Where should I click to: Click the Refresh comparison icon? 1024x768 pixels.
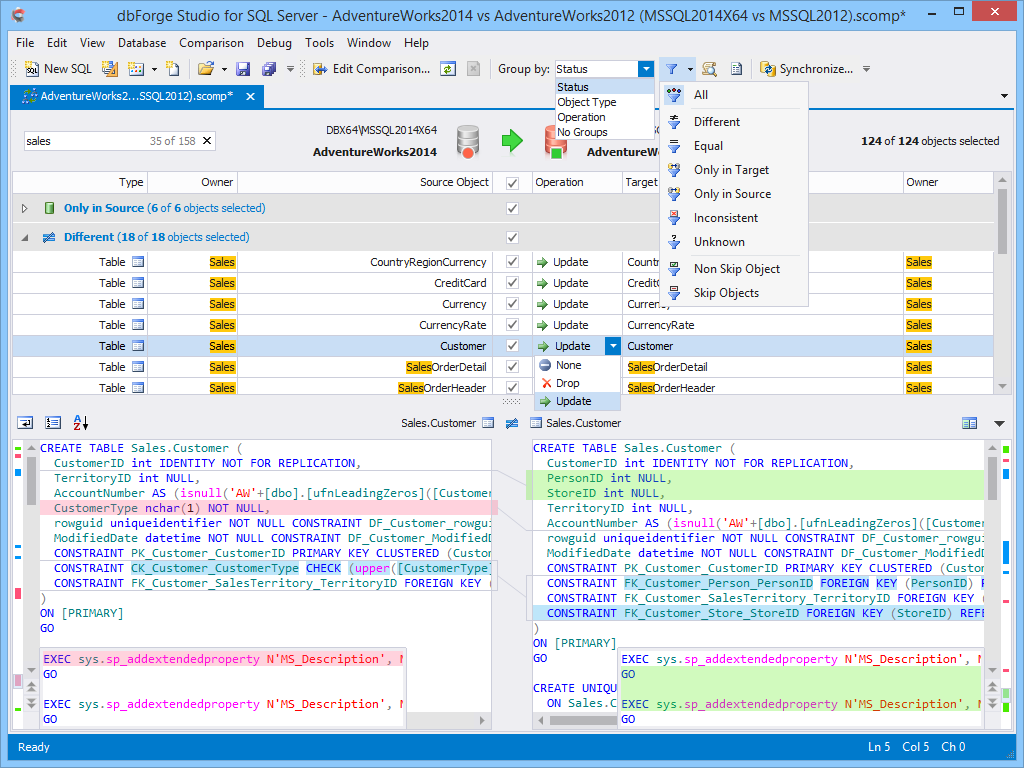pos(448,69)
